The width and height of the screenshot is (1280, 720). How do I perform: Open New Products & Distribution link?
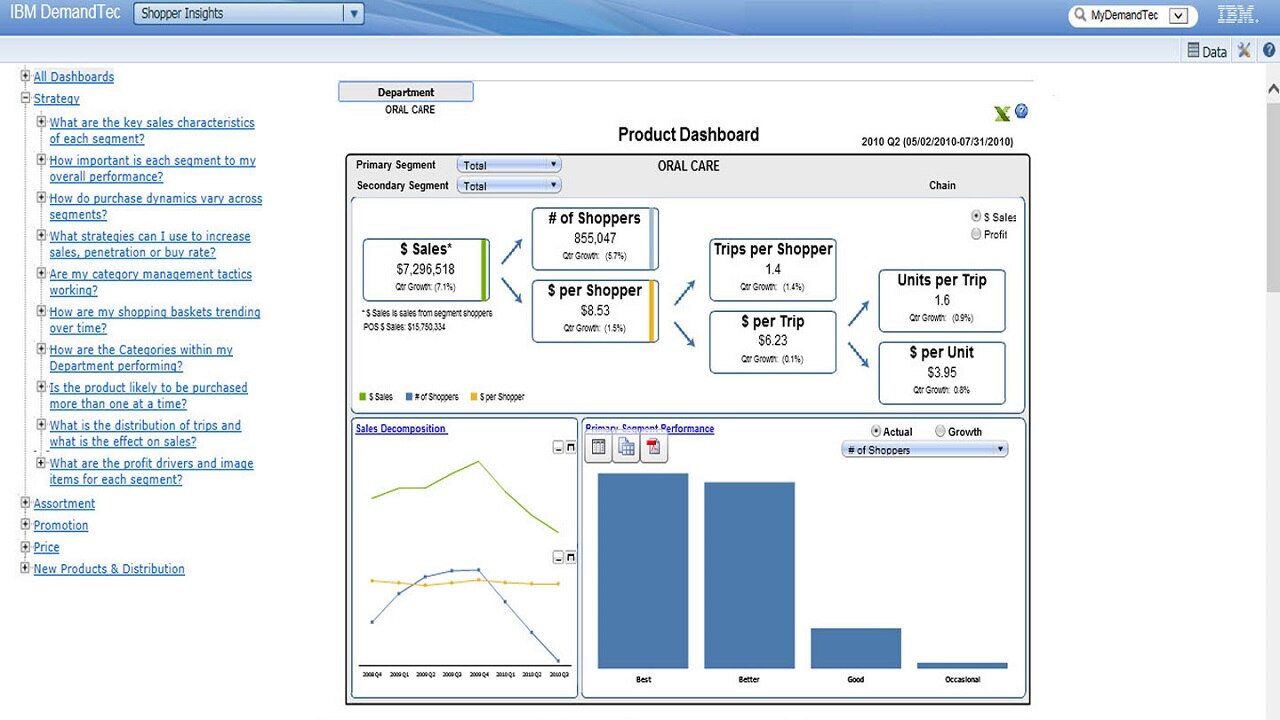109,569
